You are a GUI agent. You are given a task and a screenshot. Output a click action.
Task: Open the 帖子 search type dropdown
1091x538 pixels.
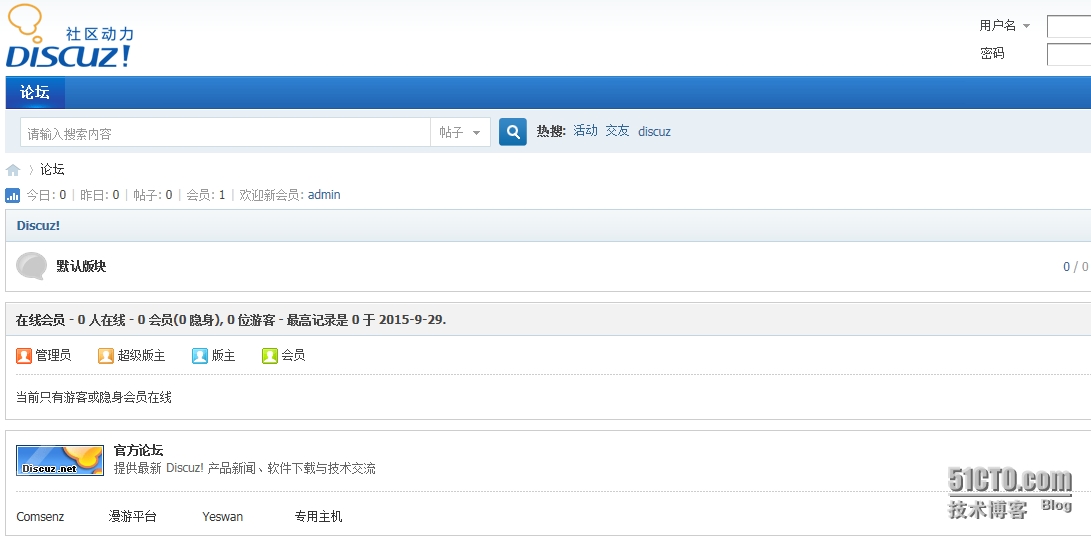pyautogui.click(x=460, y=132)
